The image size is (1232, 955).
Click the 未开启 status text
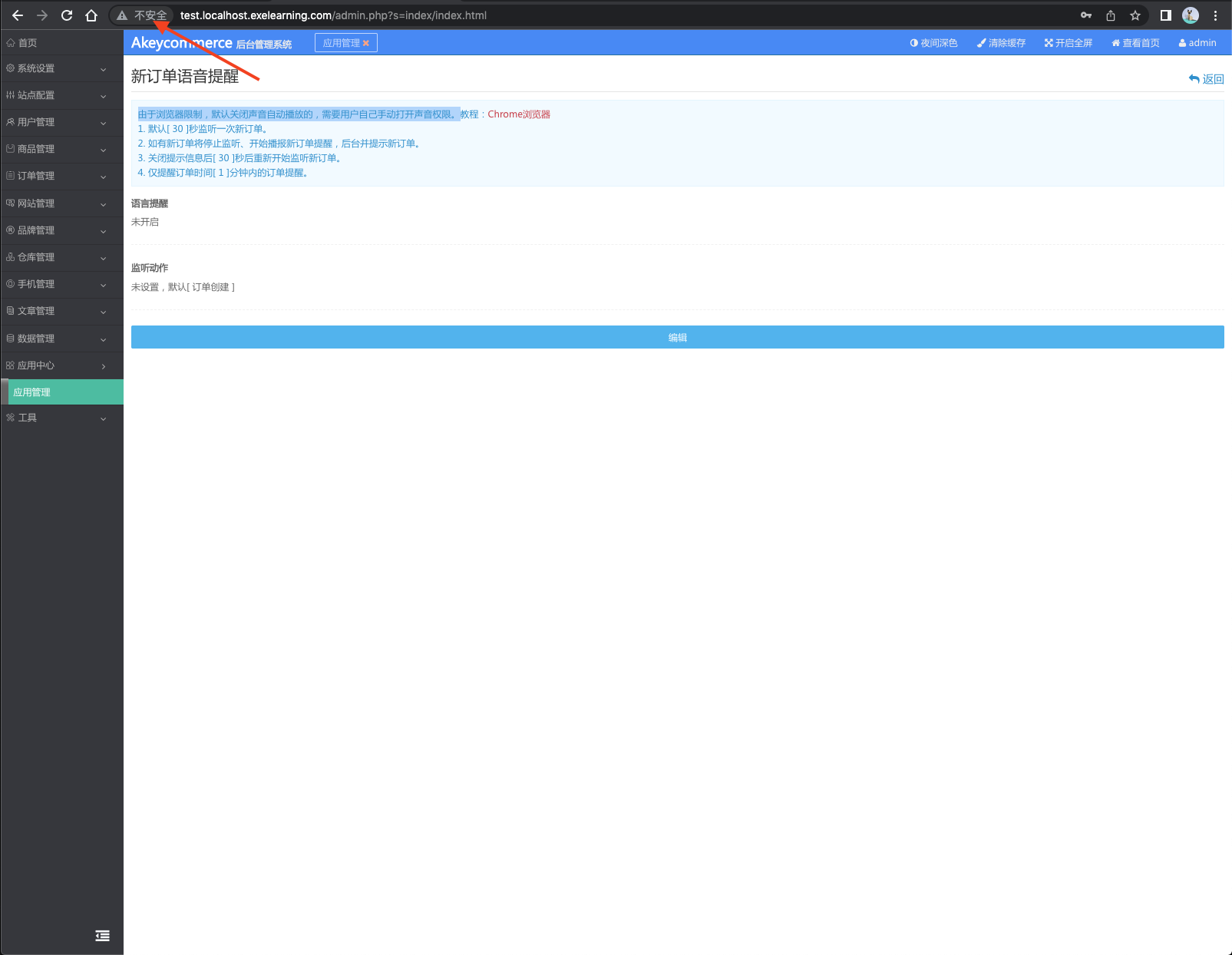click(x=145, y=222)
